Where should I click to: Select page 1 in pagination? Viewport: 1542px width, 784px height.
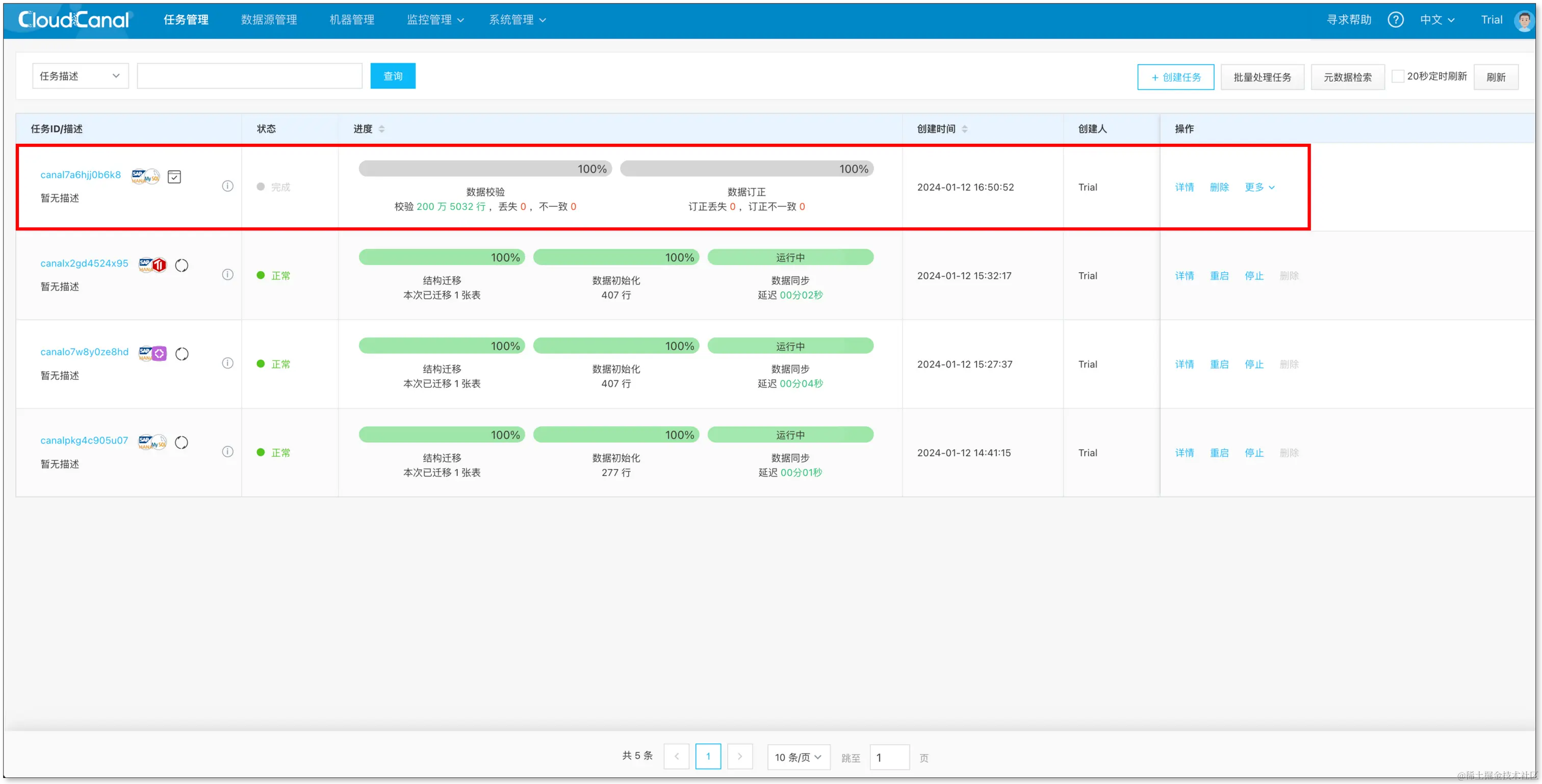coord(708,756)
